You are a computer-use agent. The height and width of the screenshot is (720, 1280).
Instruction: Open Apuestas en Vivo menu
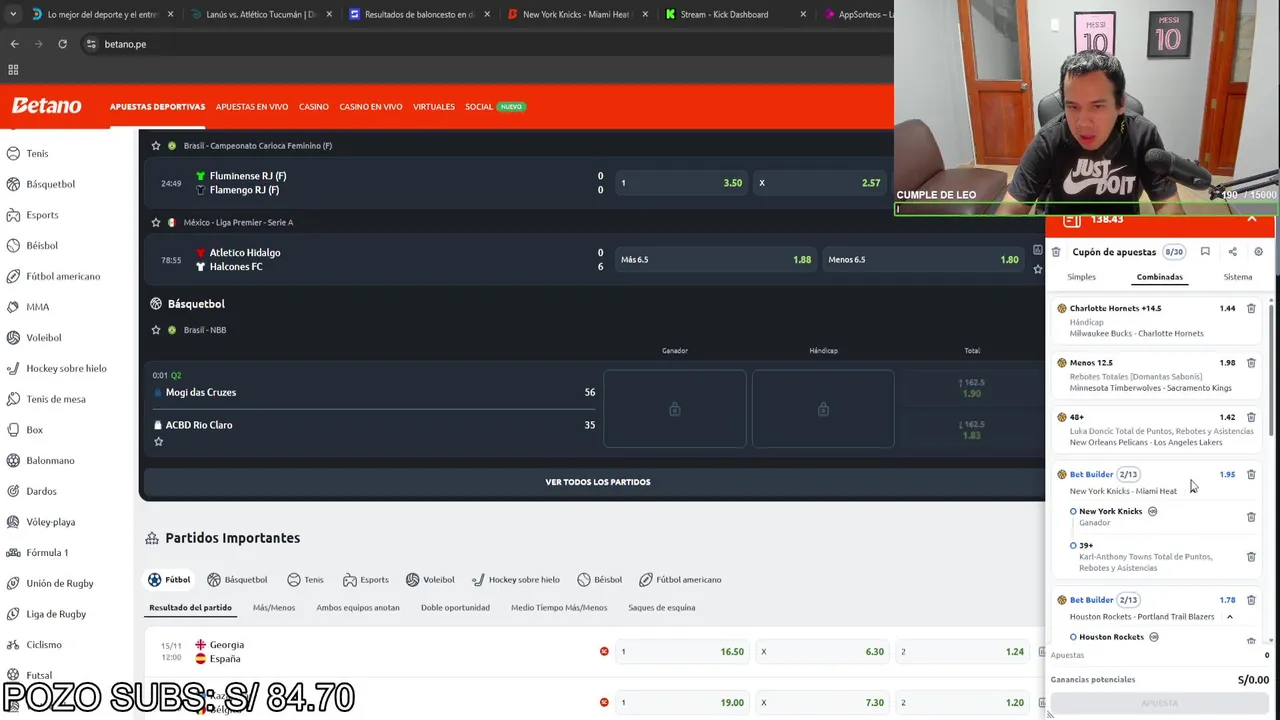252,107
